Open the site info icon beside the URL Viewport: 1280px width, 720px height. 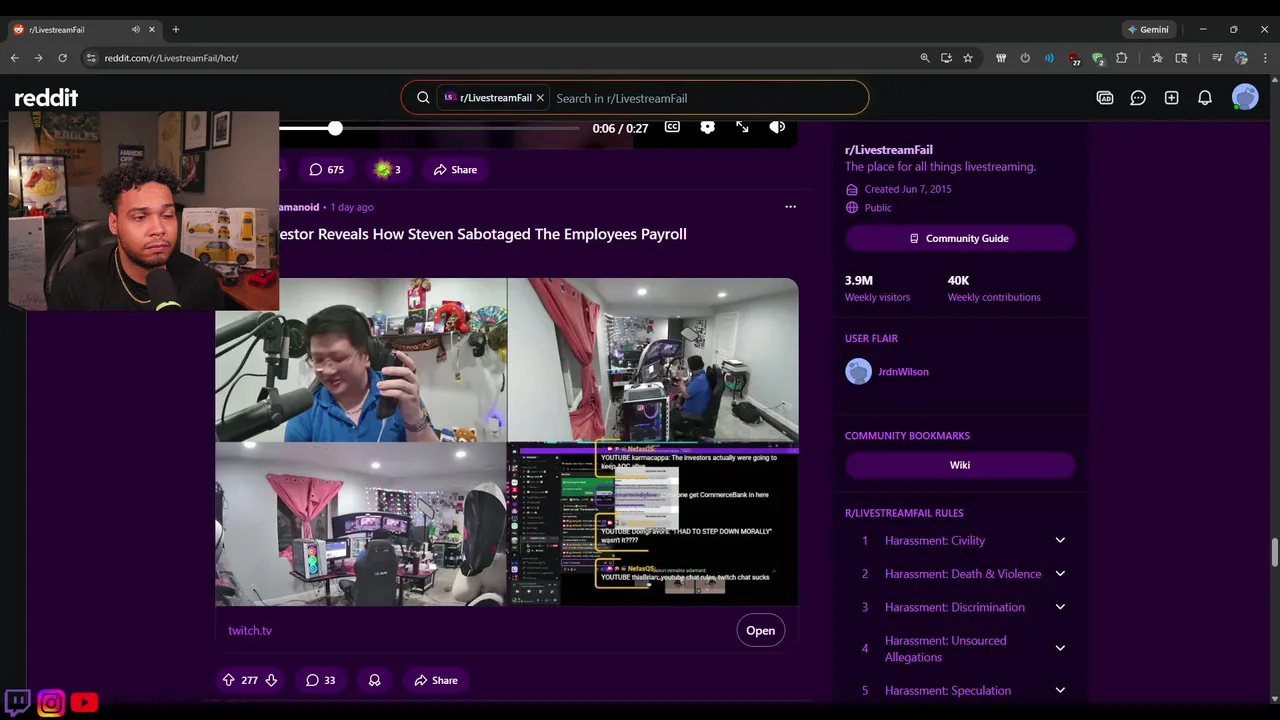tap(91, 58)
